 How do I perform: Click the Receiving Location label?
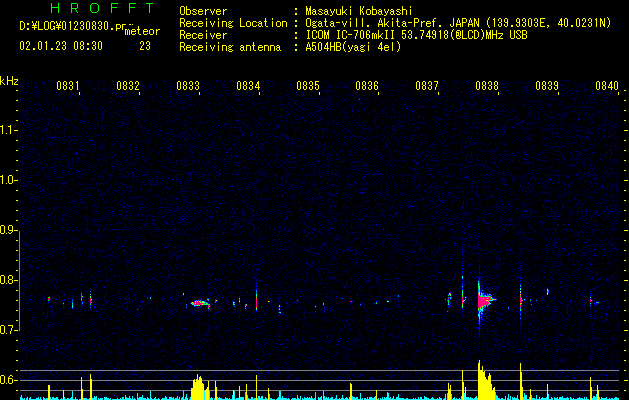pos(233,23)
